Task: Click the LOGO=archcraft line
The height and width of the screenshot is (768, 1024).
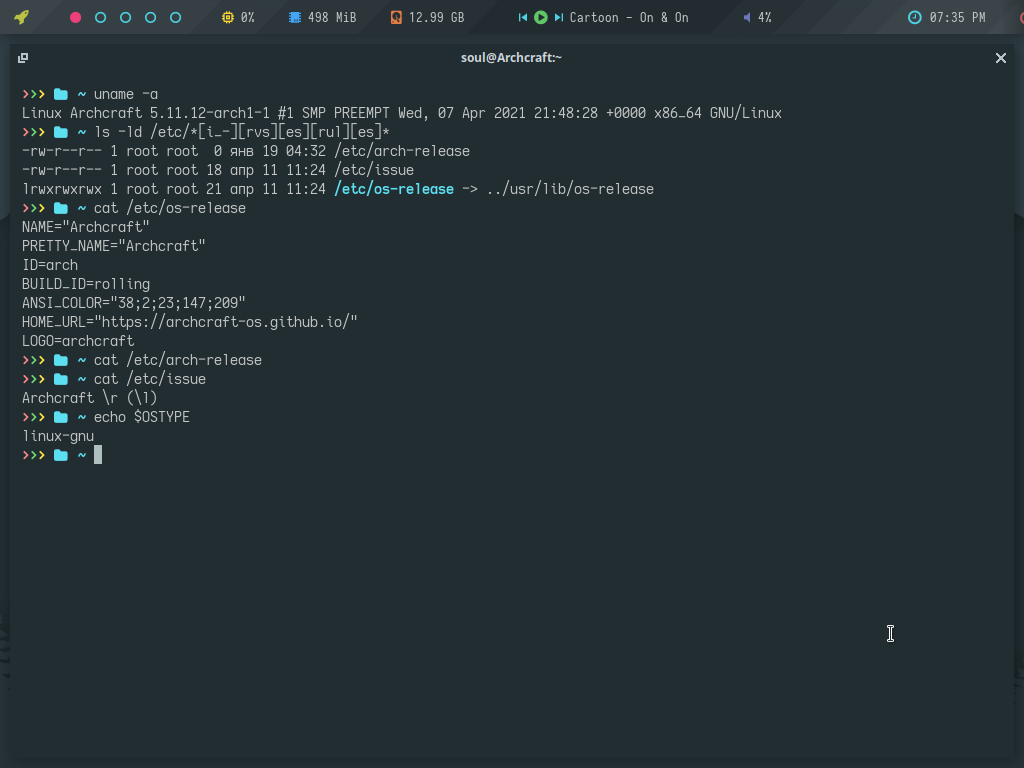Action: [x=78, y=341]
